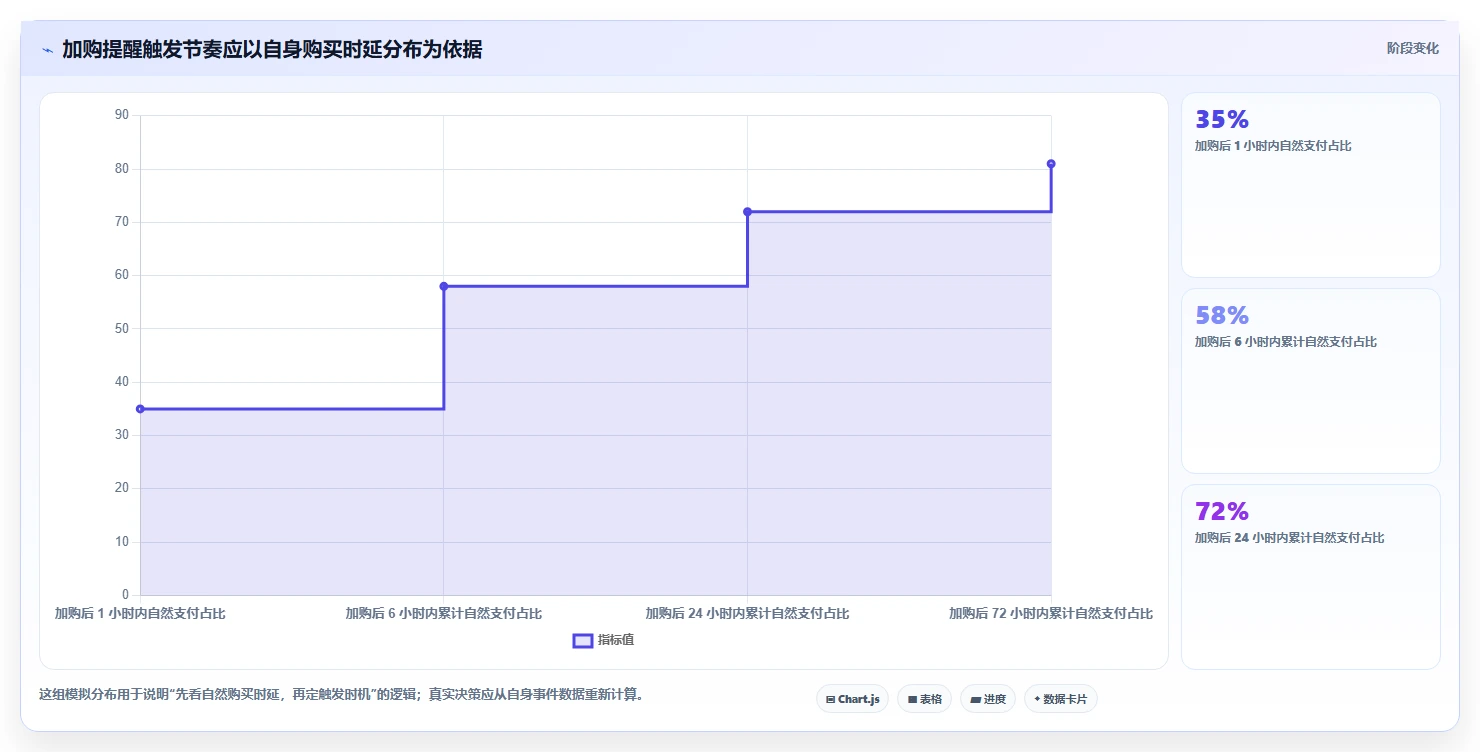This screenshot has height=752, width=1480.
Task: Click x-axis label 加购后 6 小时内累计自然支付占比
Action: pyautogui.click(x=444, y=614)
